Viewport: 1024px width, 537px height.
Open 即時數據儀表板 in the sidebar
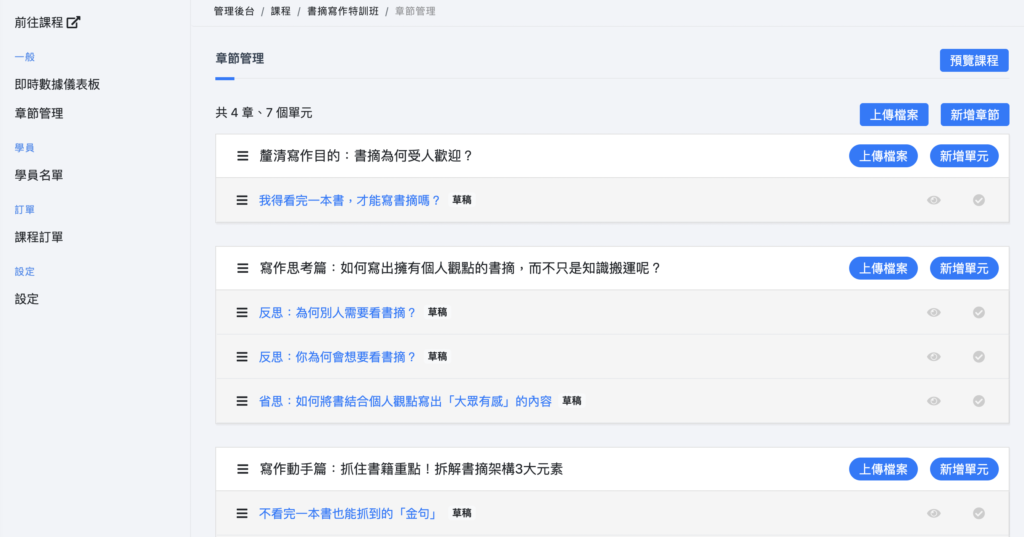57,84
